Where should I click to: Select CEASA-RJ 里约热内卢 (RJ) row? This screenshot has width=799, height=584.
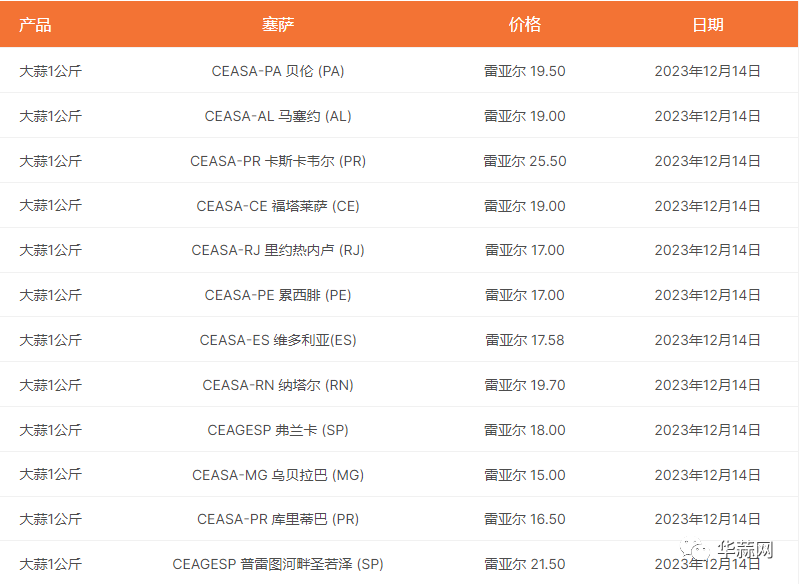coord(278,250)
